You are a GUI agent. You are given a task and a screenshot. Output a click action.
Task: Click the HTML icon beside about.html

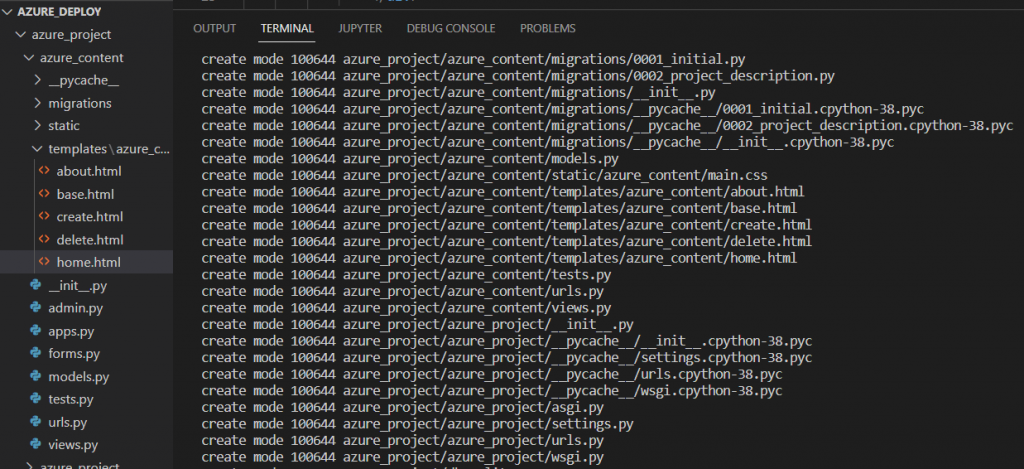coord(44,171)
